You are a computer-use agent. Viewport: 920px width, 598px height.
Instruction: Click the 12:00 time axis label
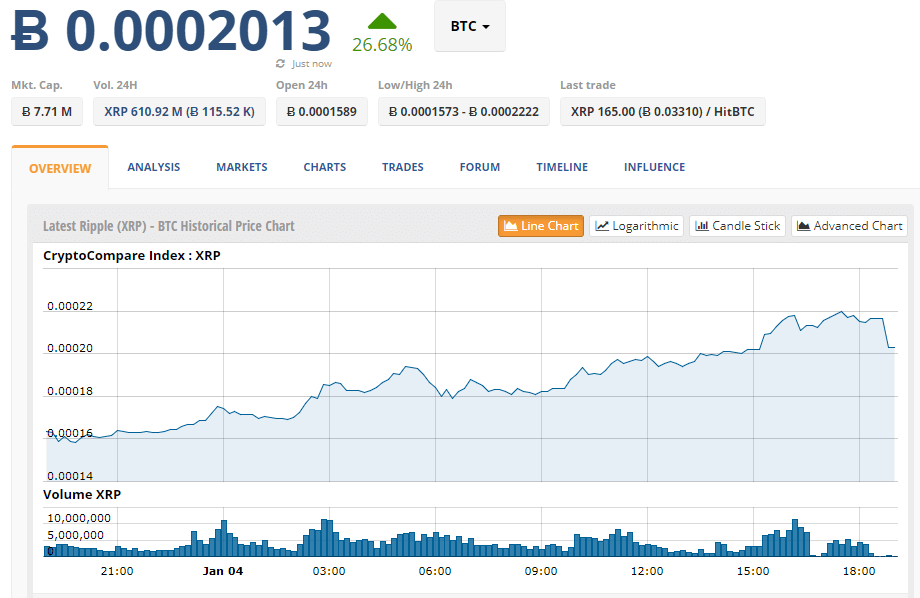pyautogui.click(x=647, y=572)
